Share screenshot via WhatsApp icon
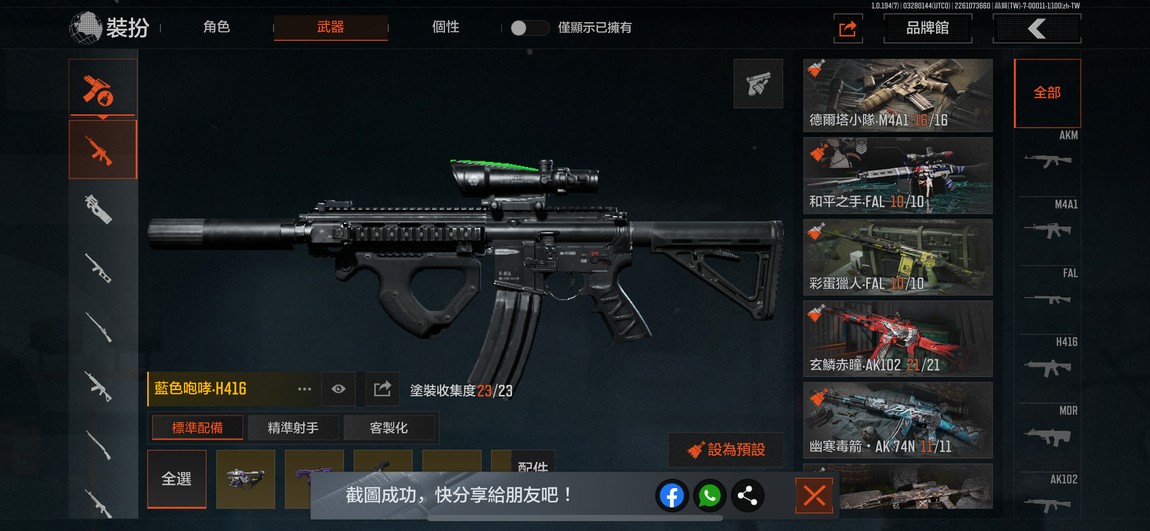This screenshot has height=531, width=1150. click(708, 497)
